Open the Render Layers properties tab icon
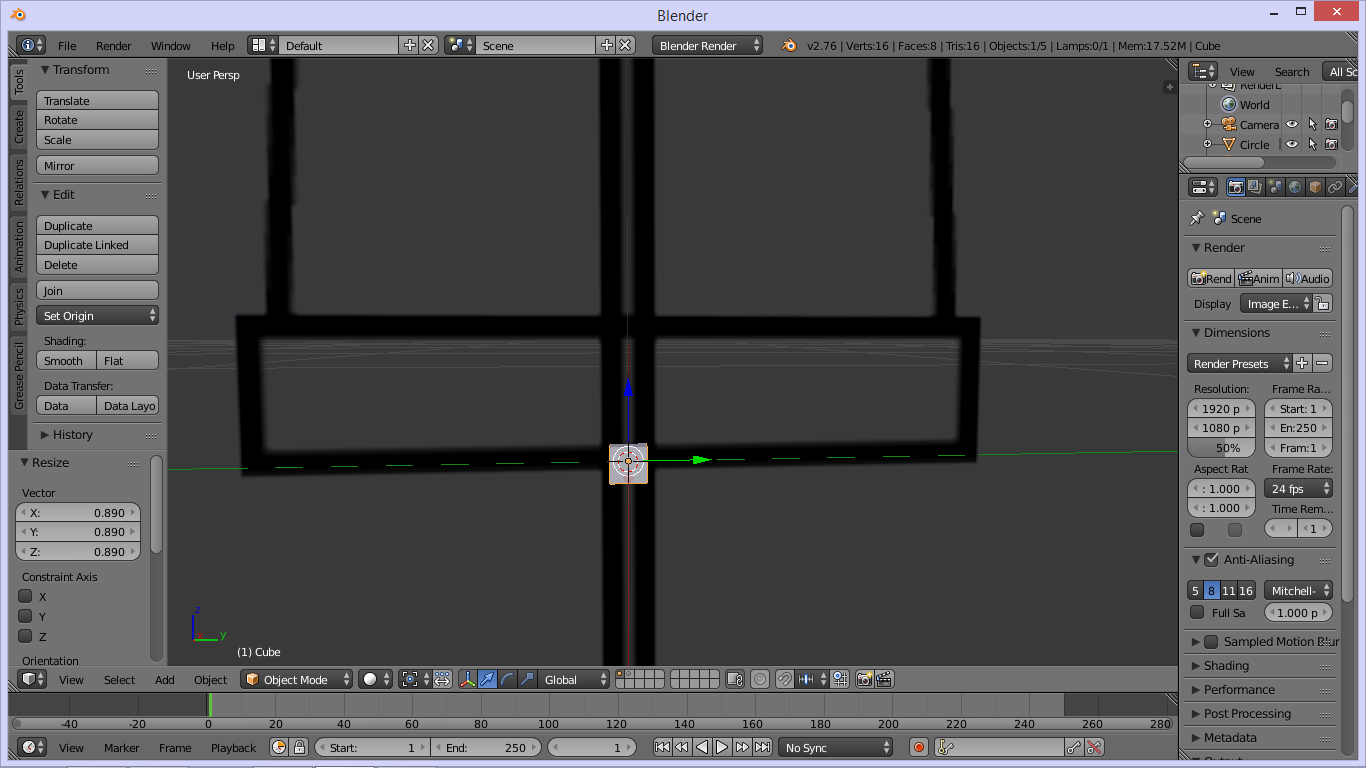 1255,187
